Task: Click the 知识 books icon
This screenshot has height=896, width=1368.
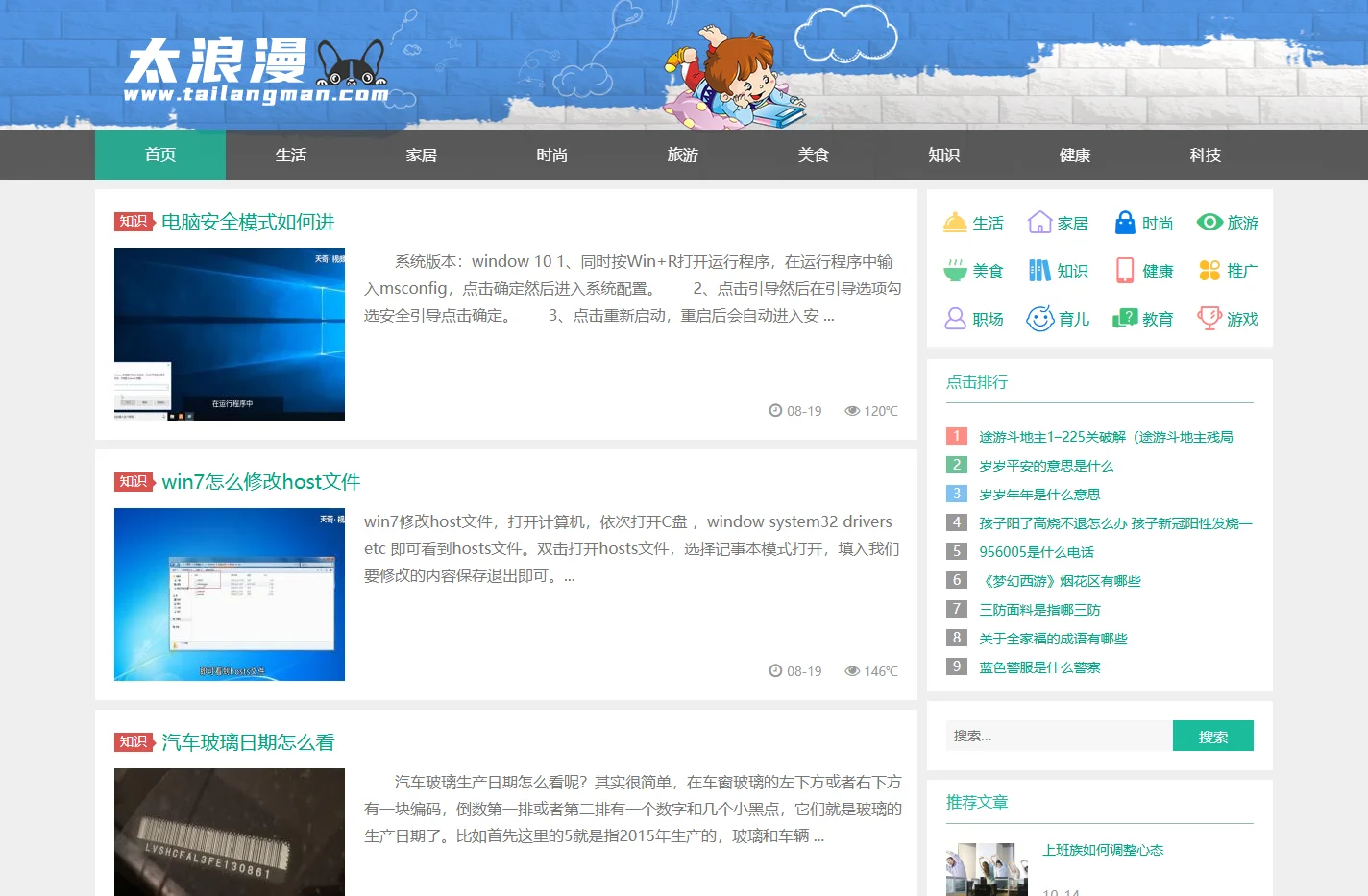Action: tap(1039, 271)
